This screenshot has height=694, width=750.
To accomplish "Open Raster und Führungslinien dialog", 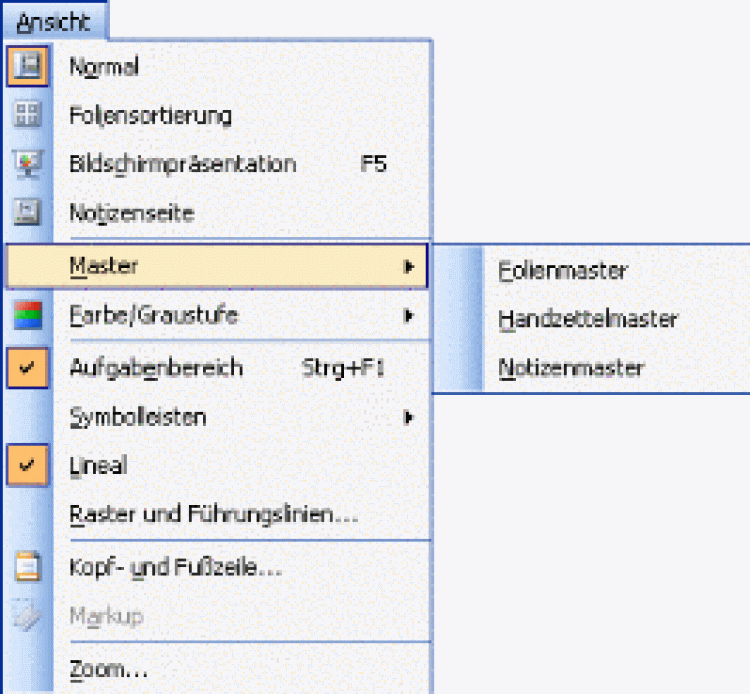I will point(213,516).
